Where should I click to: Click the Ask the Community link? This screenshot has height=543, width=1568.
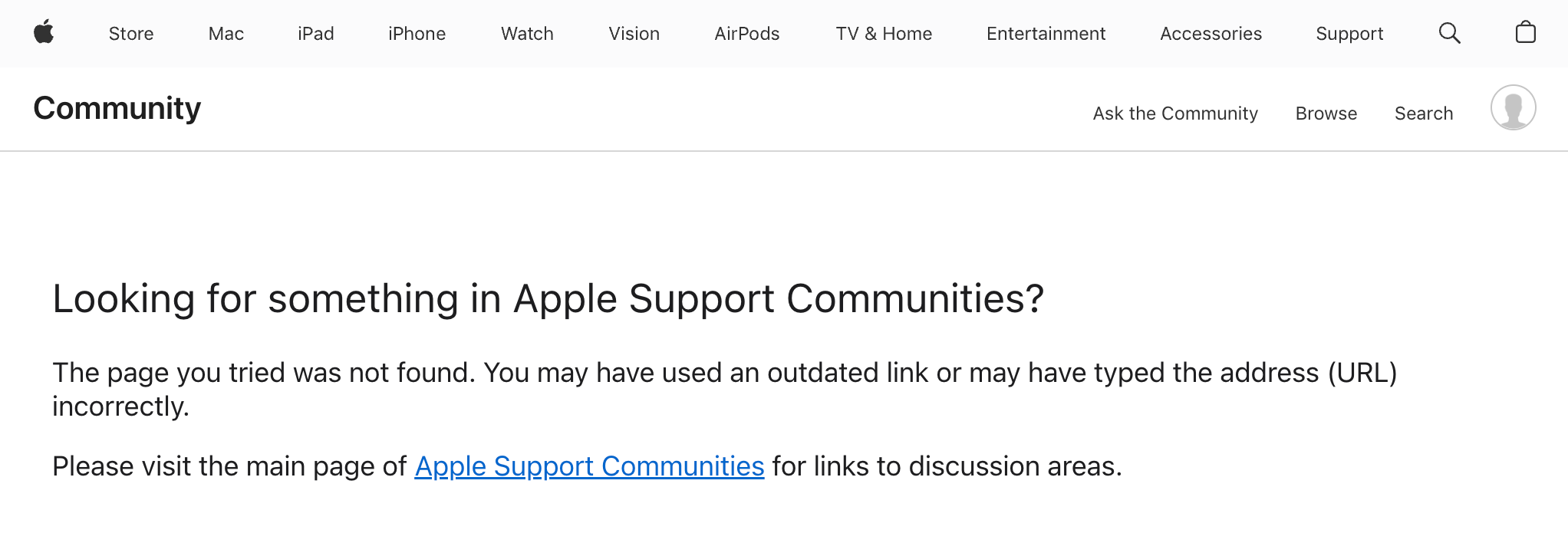point(1175,114)
